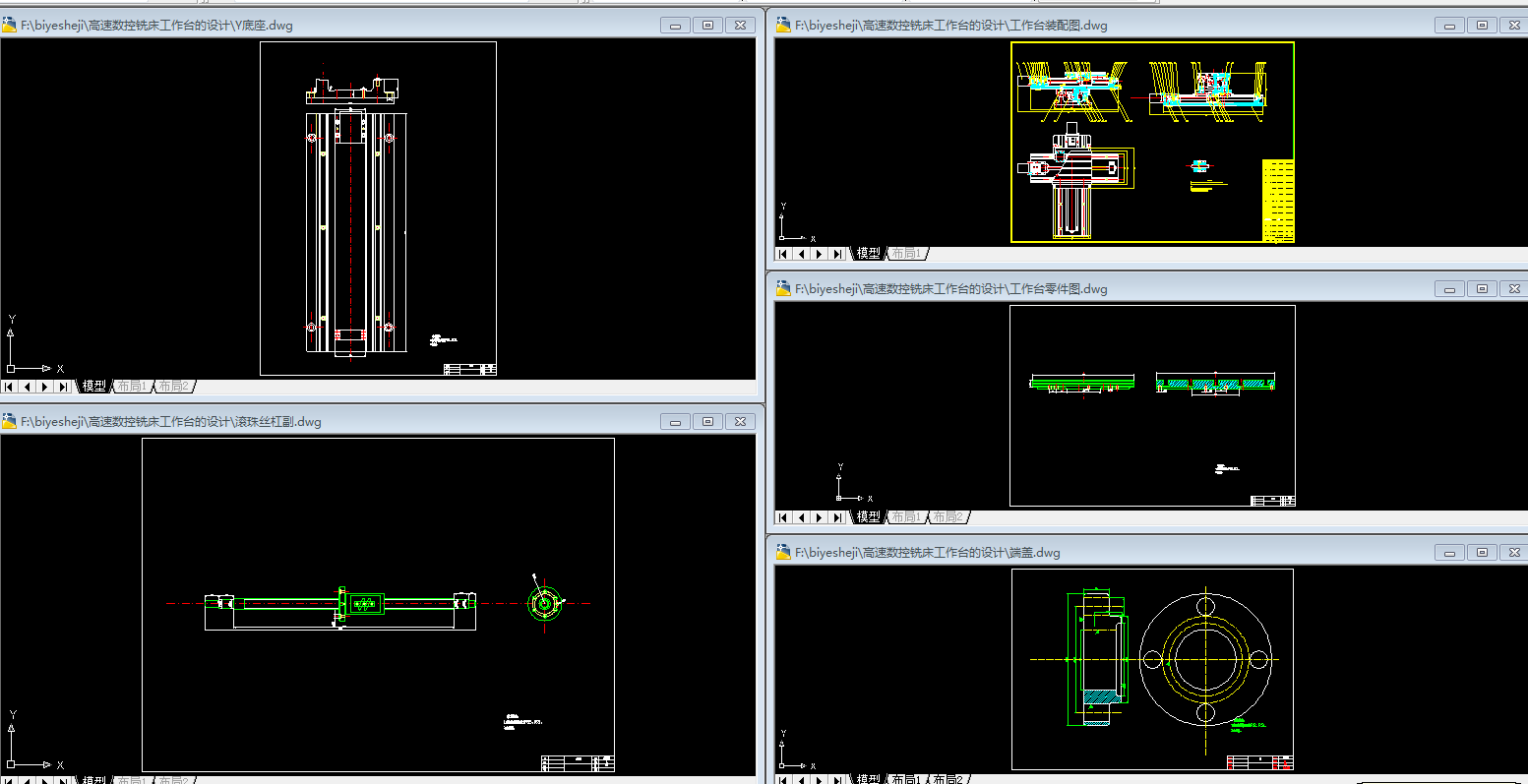Minimize the 滚珠丝杠副.dwg drawing window
This screenshot has width=1528, height=784.
click(675, 422)
